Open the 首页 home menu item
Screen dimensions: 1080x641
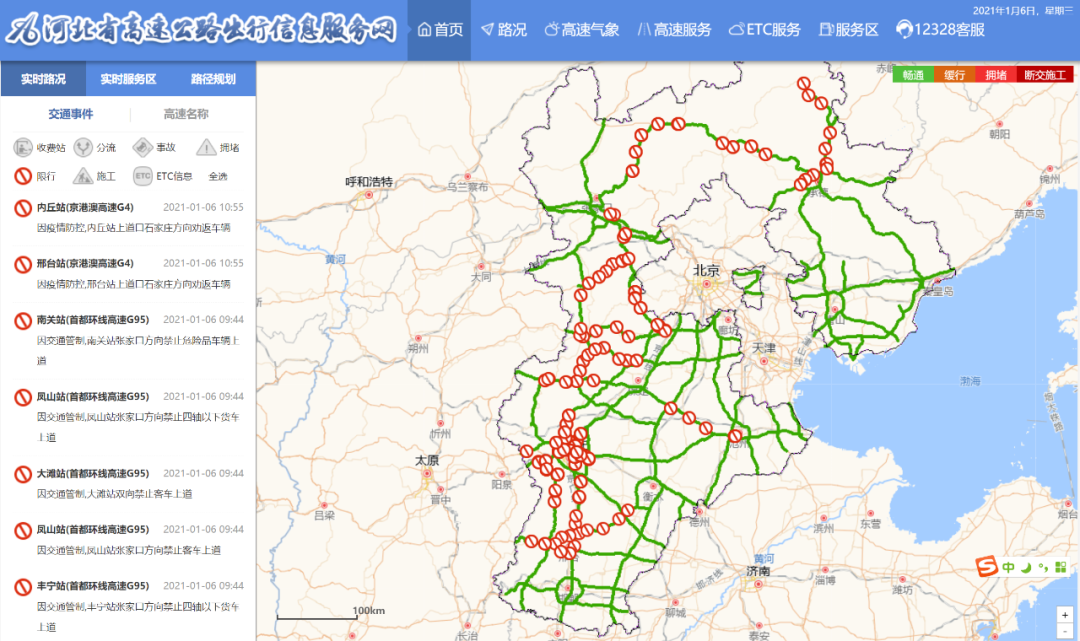[x=439, y=30]
